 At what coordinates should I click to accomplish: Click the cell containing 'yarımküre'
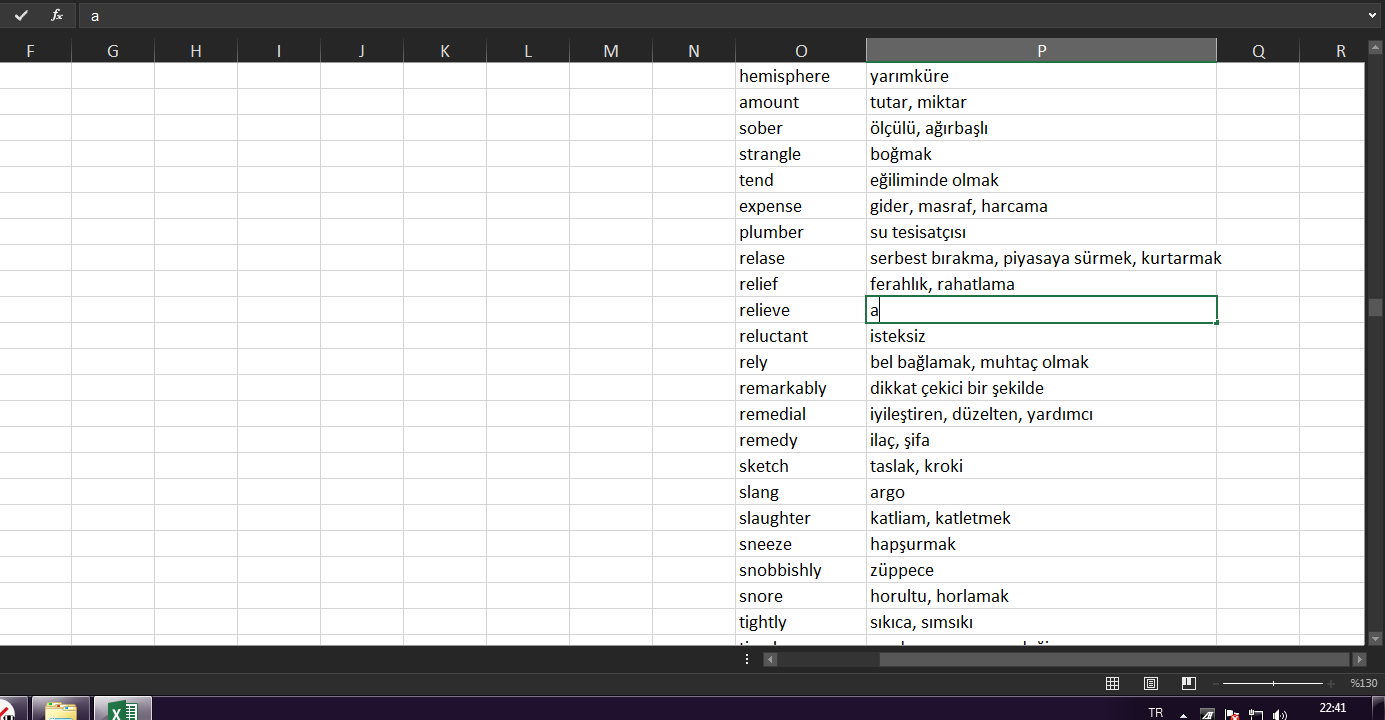1041,76
